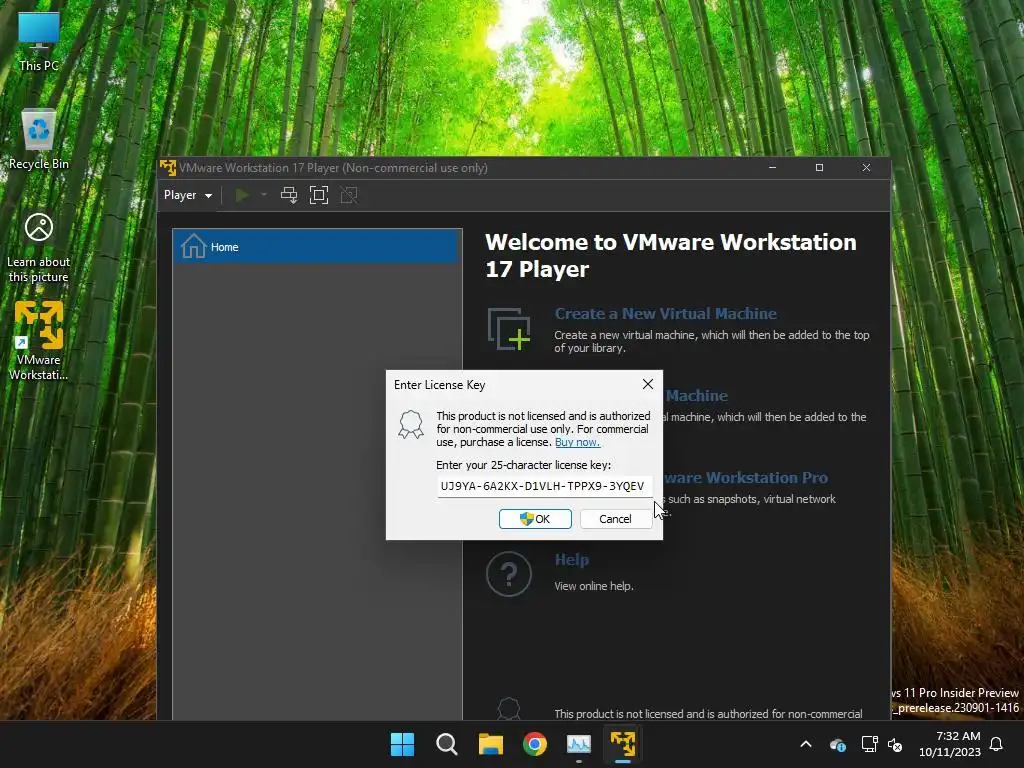Click the network tray icon
Viewport: 1024px width, 768px height.
coord(869,744)
